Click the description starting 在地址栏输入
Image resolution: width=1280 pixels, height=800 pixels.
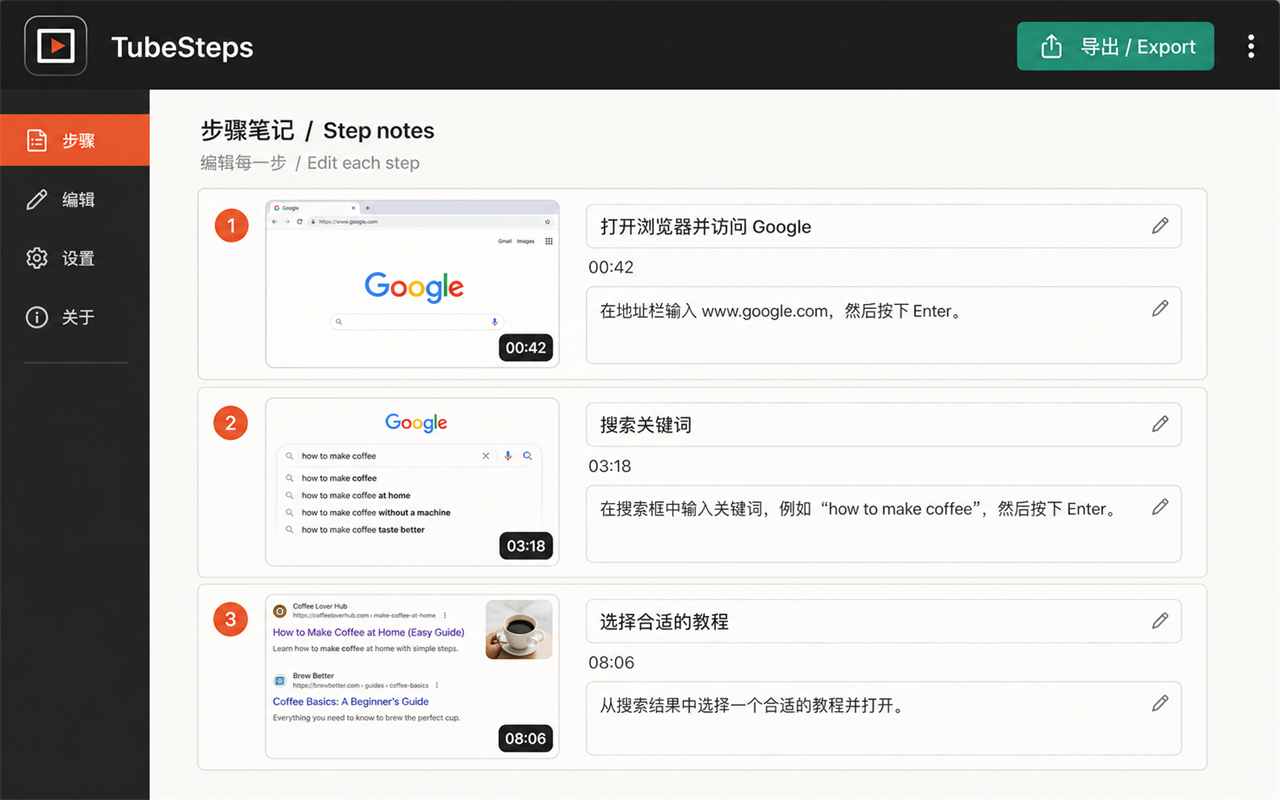883,325
